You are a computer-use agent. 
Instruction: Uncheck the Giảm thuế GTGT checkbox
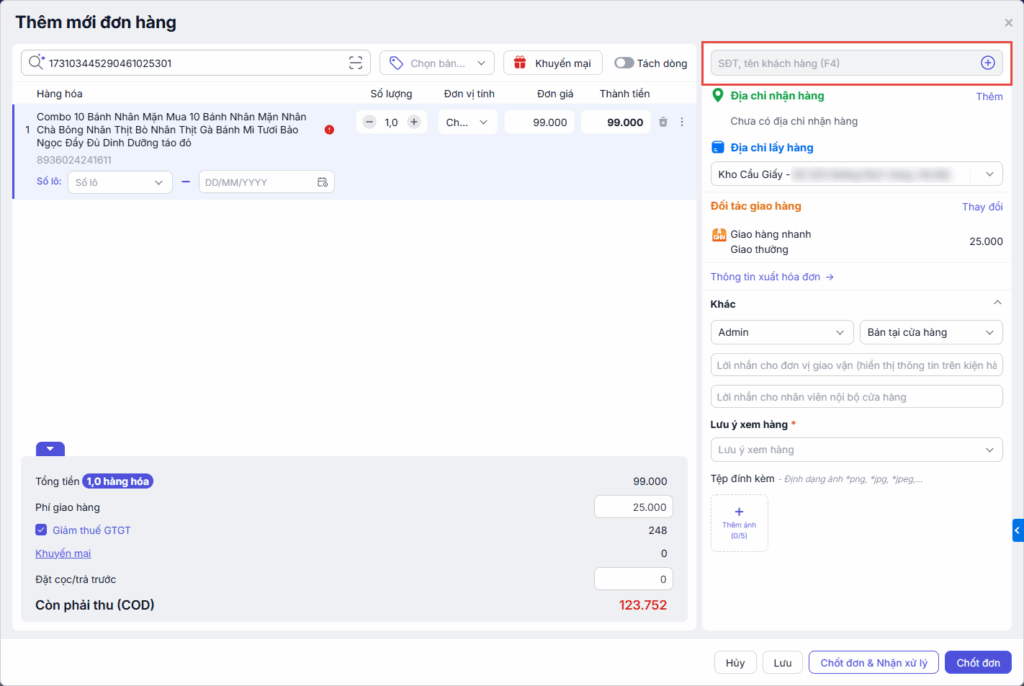tap(41, 530)
